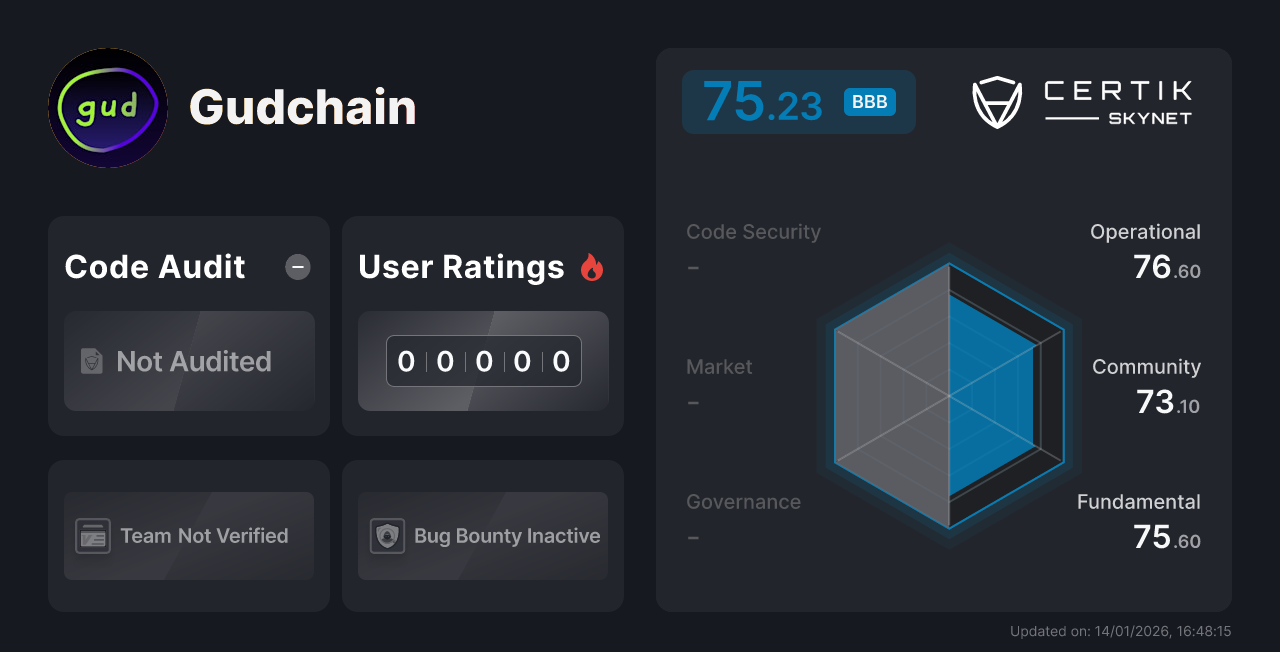Click the fire icon next to User Ratings
This screenshot has width=1280, height=652.
point(592,266)
